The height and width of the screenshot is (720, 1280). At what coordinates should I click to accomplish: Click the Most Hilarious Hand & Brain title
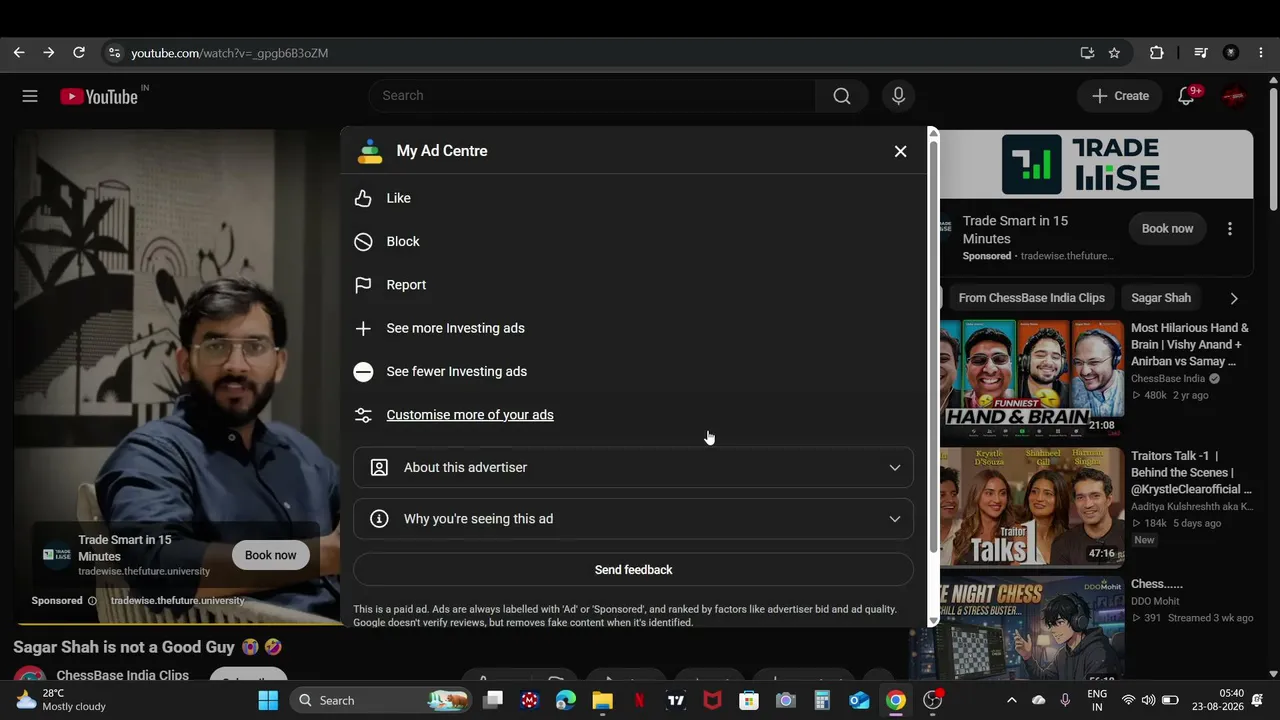pyautogui.click(x=1190, y=345)
